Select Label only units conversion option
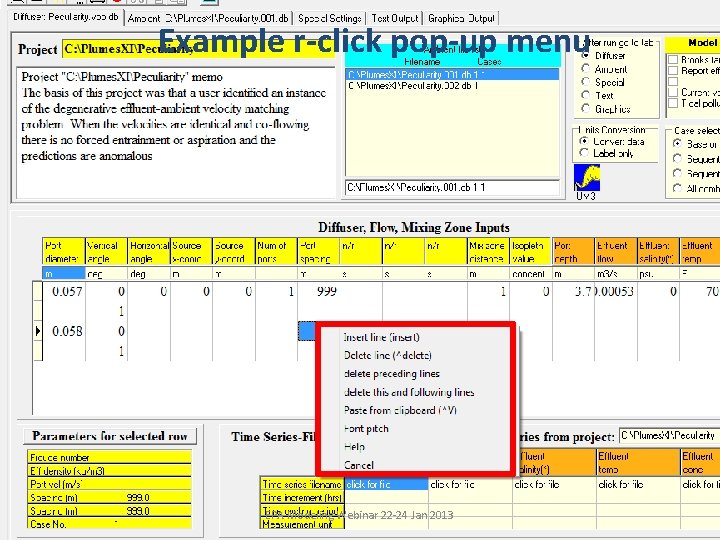The image size is (720, 540). [584, 153]
